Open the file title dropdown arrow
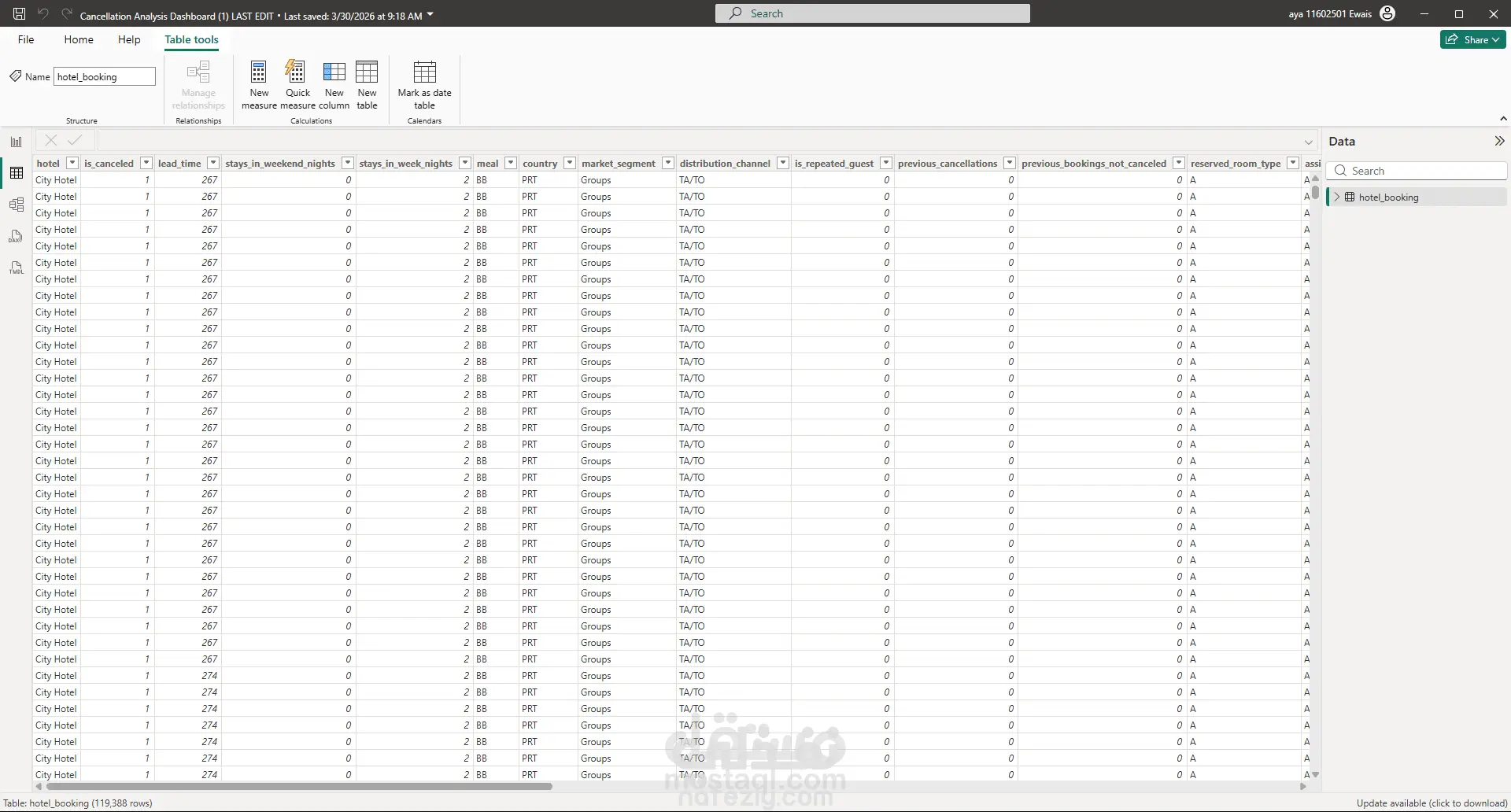This screenshot has height=812, width=1511. pos(430,14)
